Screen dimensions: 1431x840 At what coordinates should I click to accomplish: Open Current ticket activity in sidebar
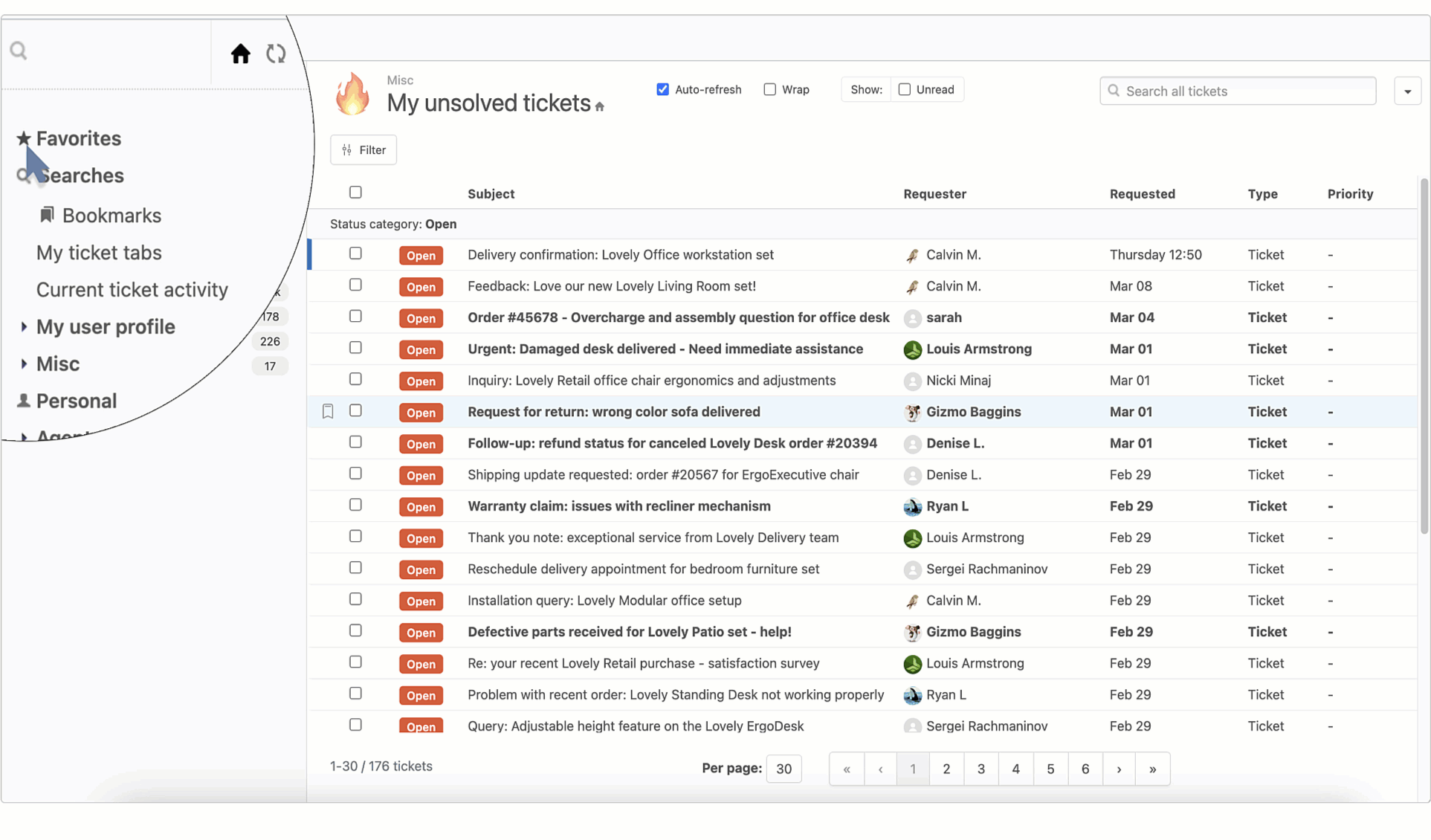(x=132, y=290)
